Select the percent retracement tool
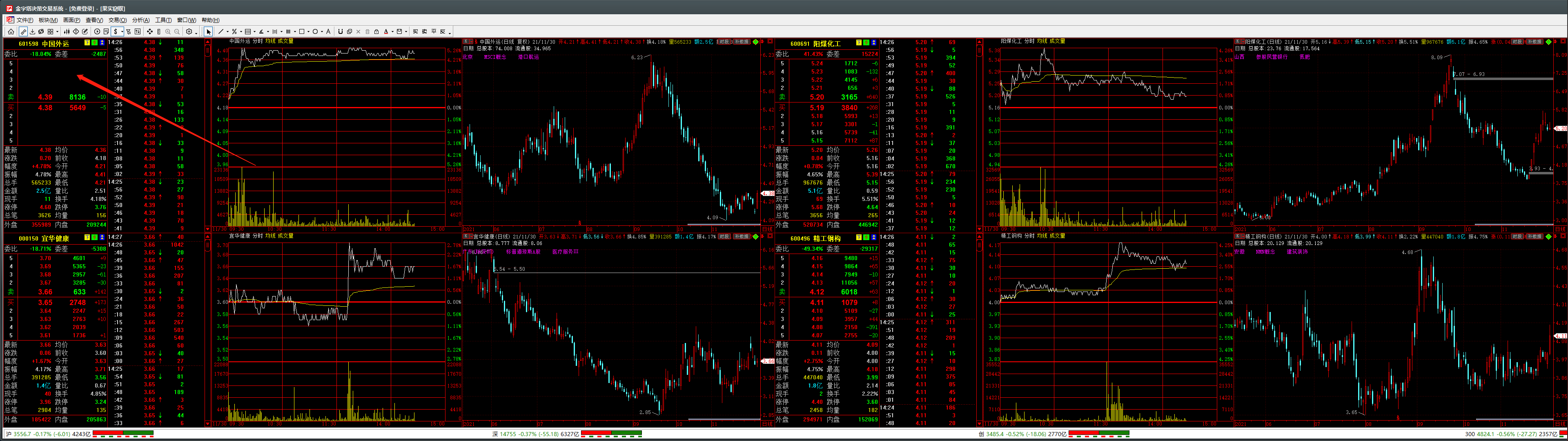 234,32
